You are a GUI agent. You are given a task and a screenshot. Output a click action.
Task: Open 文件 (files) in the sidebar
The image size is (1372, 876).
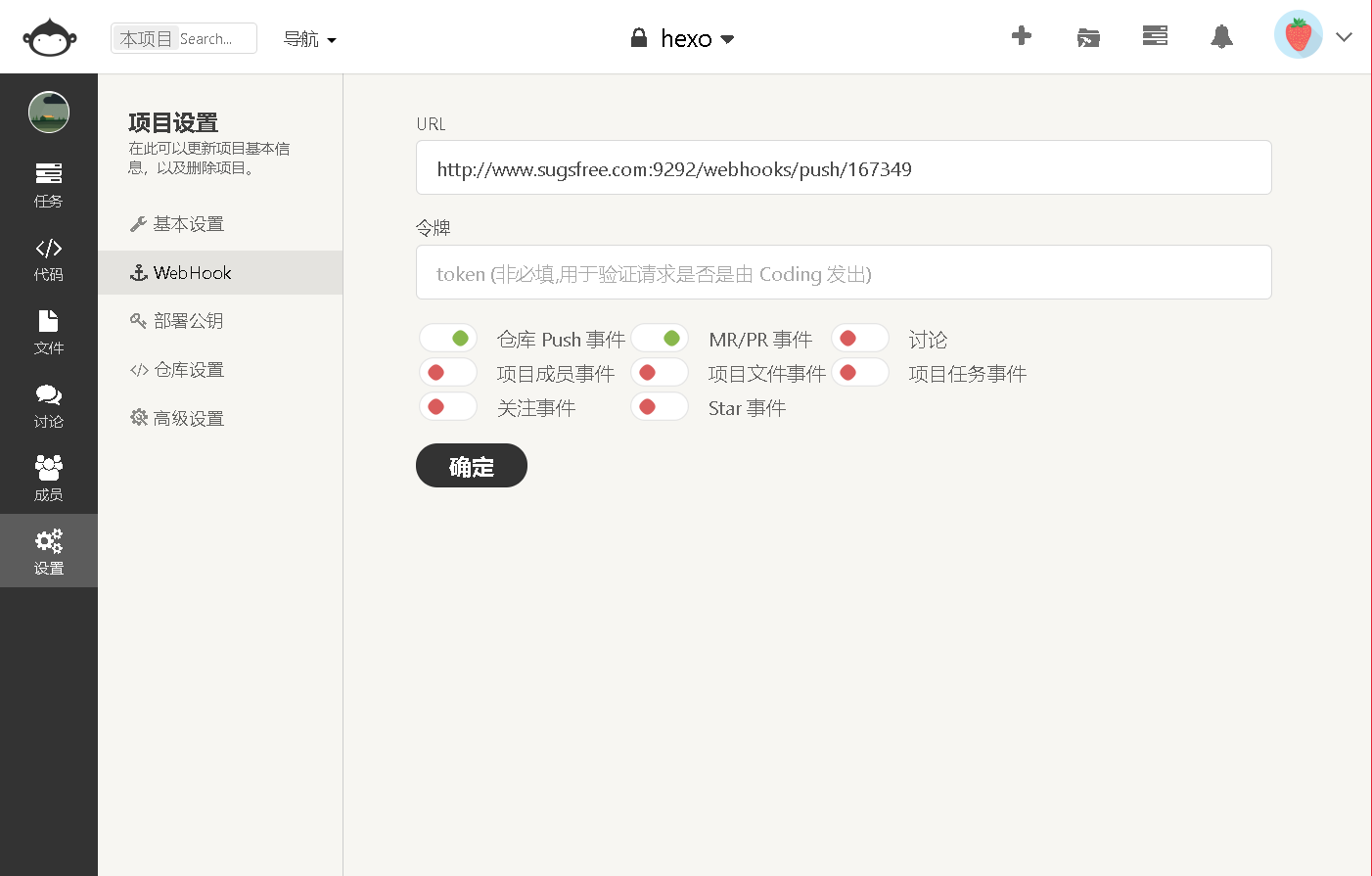(49, 333)
